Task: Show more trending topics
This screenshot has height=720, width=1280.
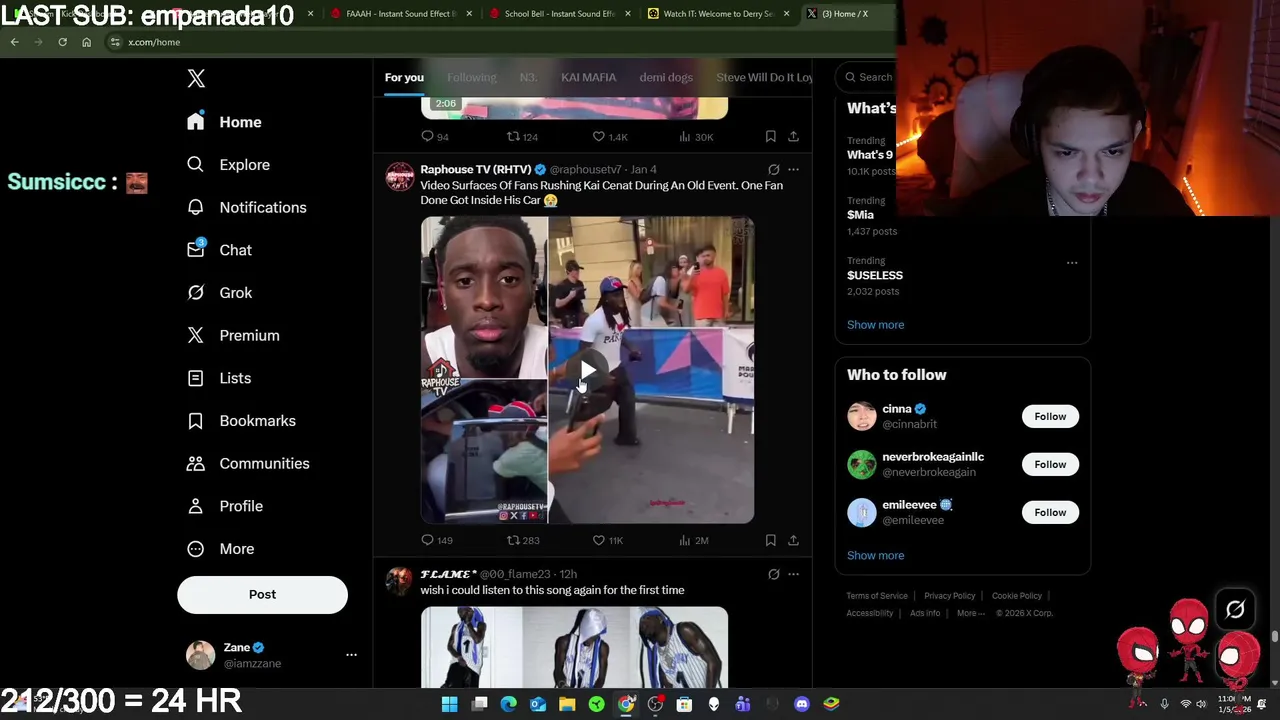Action: [875, 325]
